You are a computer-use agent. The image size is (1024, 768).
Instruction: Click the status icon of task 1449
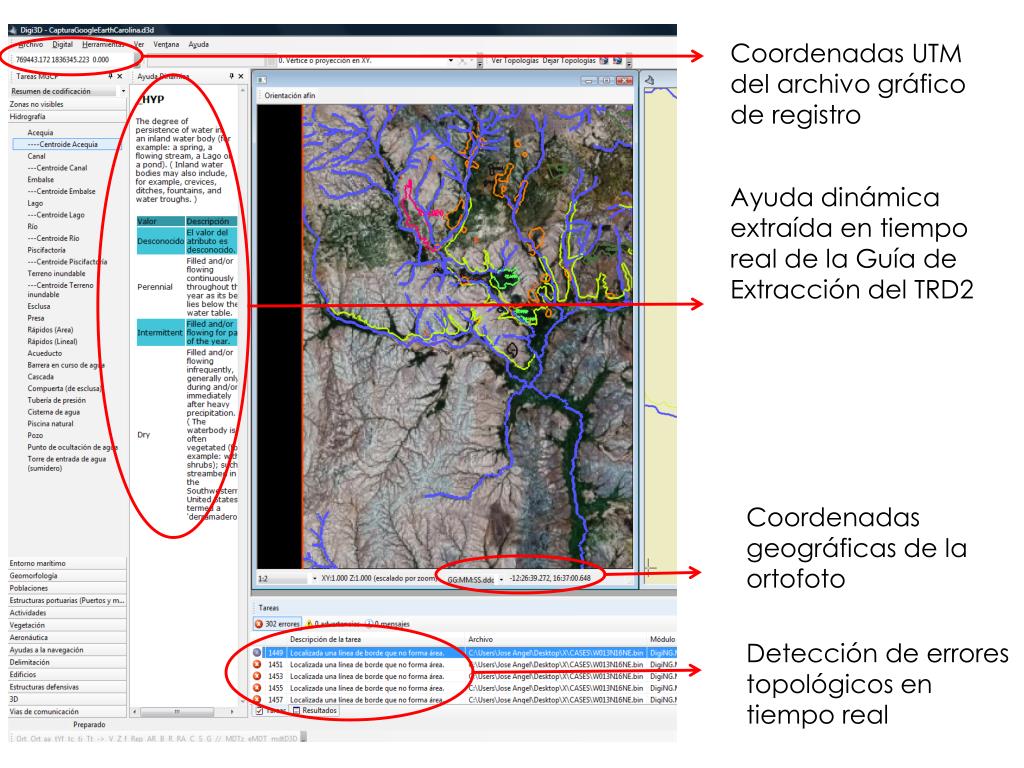tap(257, 652)
